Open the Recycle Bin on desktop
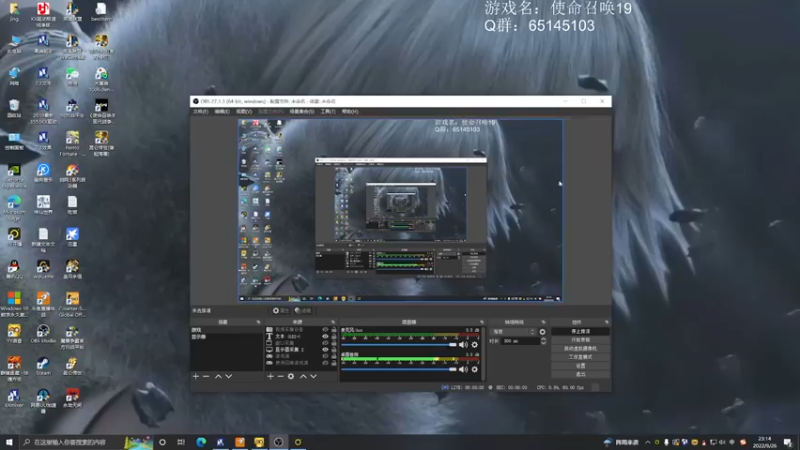The image size is (800, 450). click(x=14, y=108)
